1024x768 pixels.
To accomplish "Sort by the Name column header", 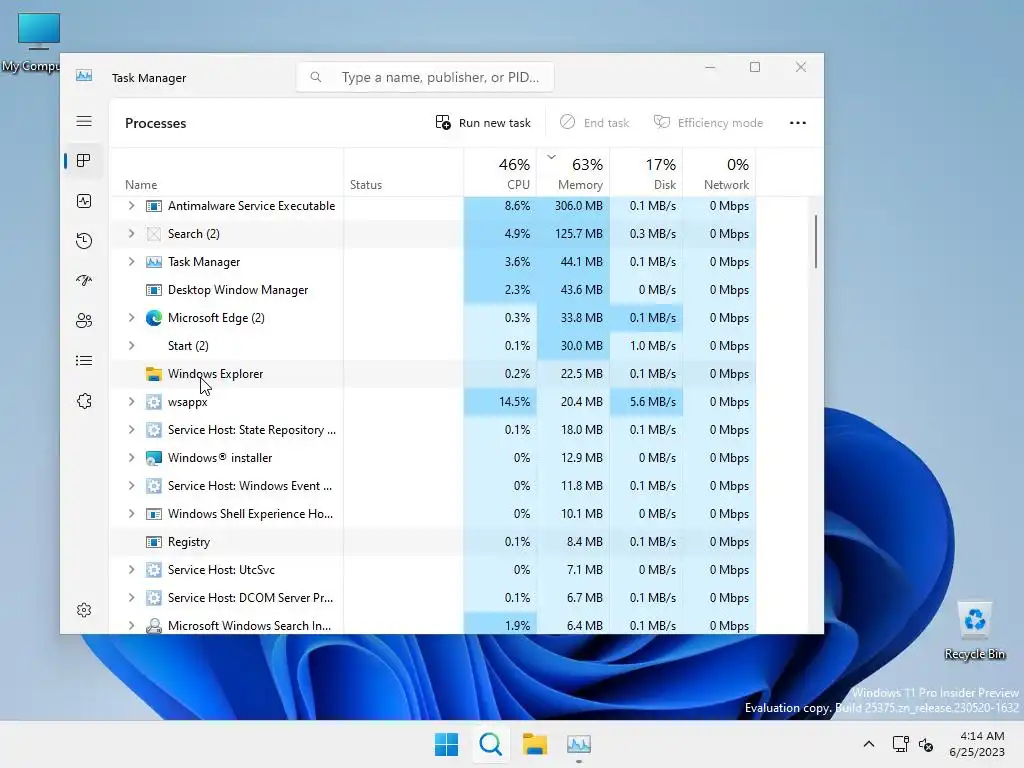I will click(226, 172).
